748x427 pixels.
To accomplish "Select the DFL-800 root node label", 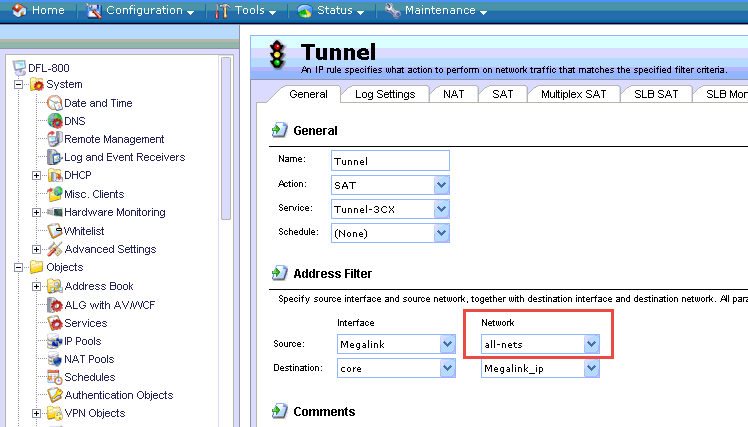I will pos(49,68).
